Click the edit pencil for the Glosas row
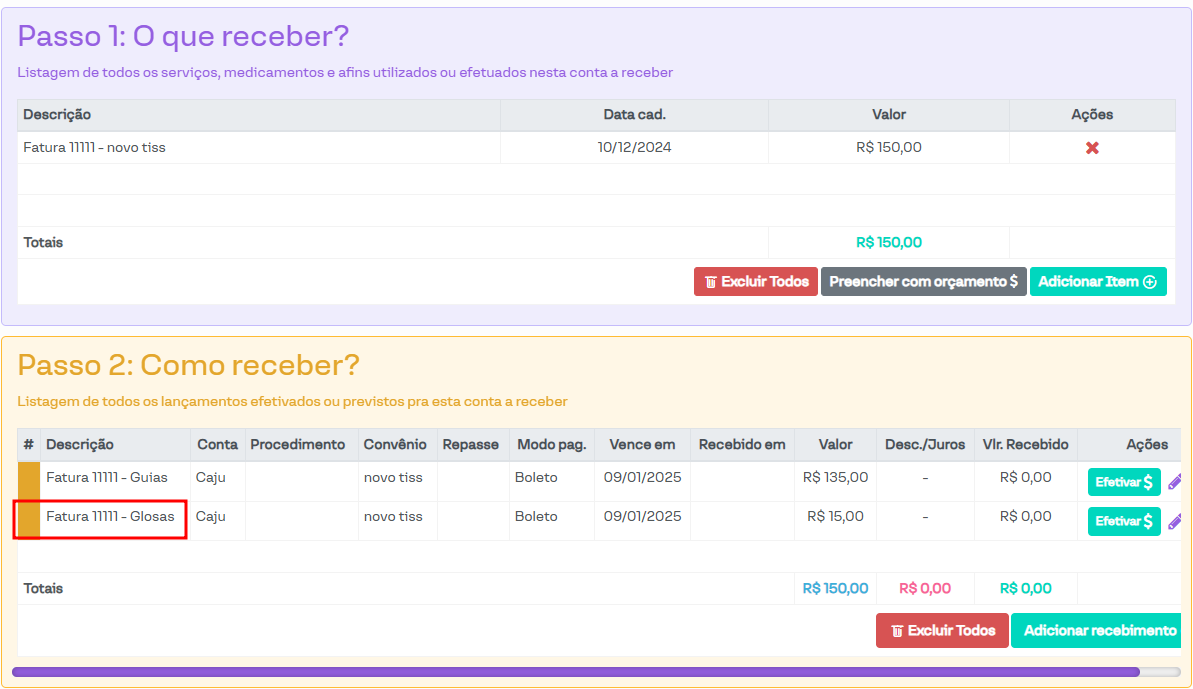Image resolution: width=1193 pixels, height=689 pixels. pos(1174,521)
